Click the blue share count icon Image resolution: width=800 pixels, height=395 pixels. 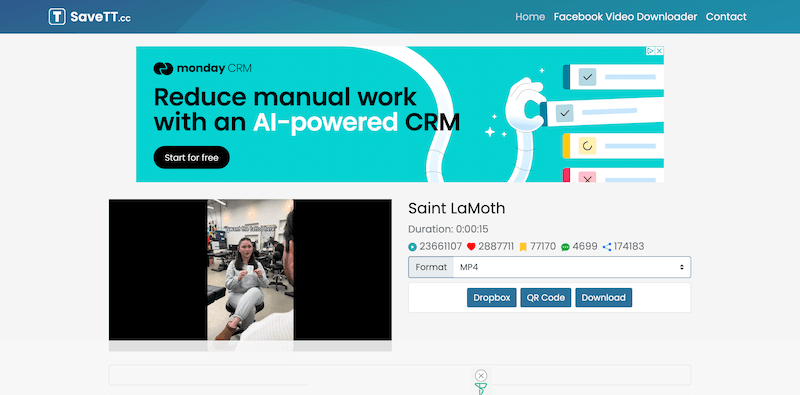point(607,247)
